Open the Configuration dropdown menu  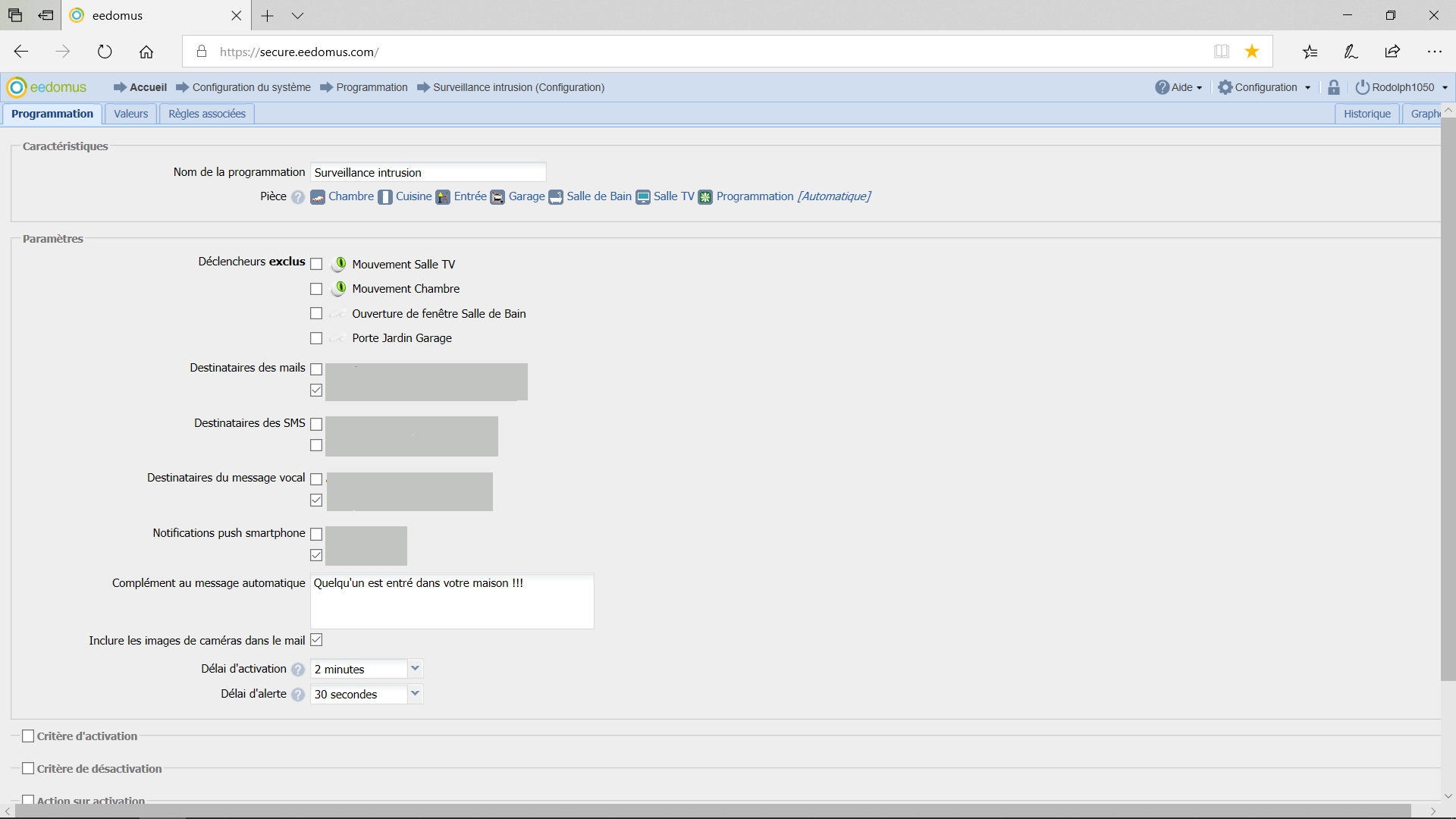pos(1264,87)
